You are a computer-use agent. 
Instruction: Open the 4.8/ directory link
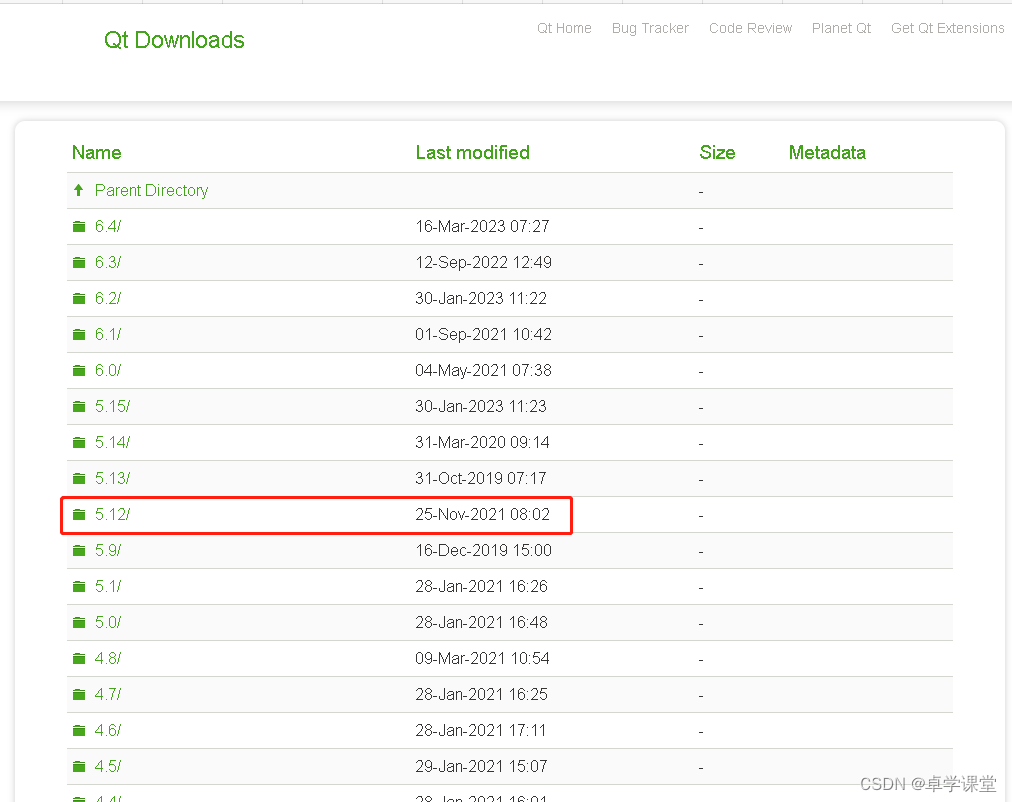point(108,659)
